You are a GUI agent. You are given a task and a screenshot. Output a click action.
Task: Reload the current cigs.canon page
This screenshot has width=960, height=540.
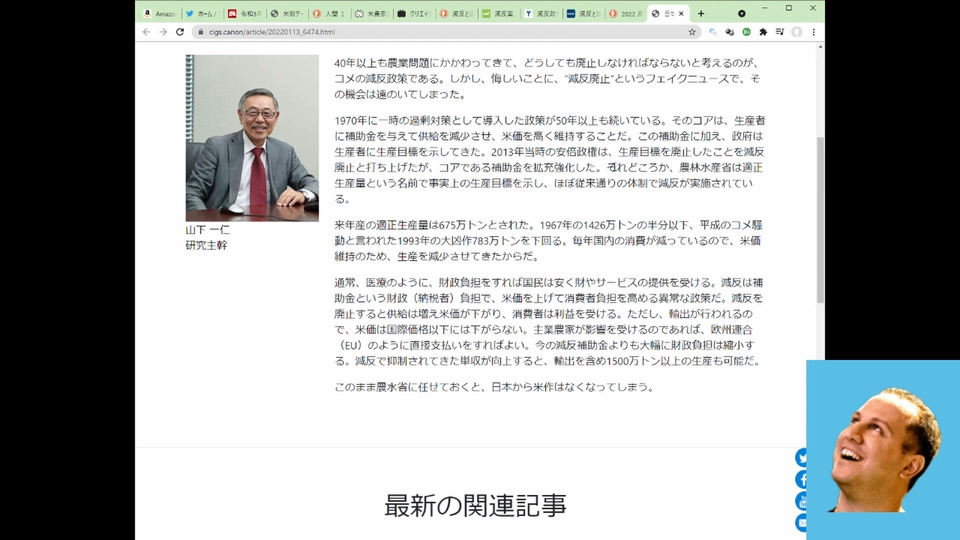180,32
